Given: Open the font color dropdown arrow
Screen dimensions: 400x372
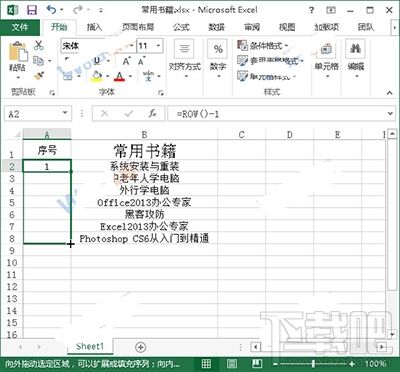Looking at the screenshot, I should (x=130, y=77).
